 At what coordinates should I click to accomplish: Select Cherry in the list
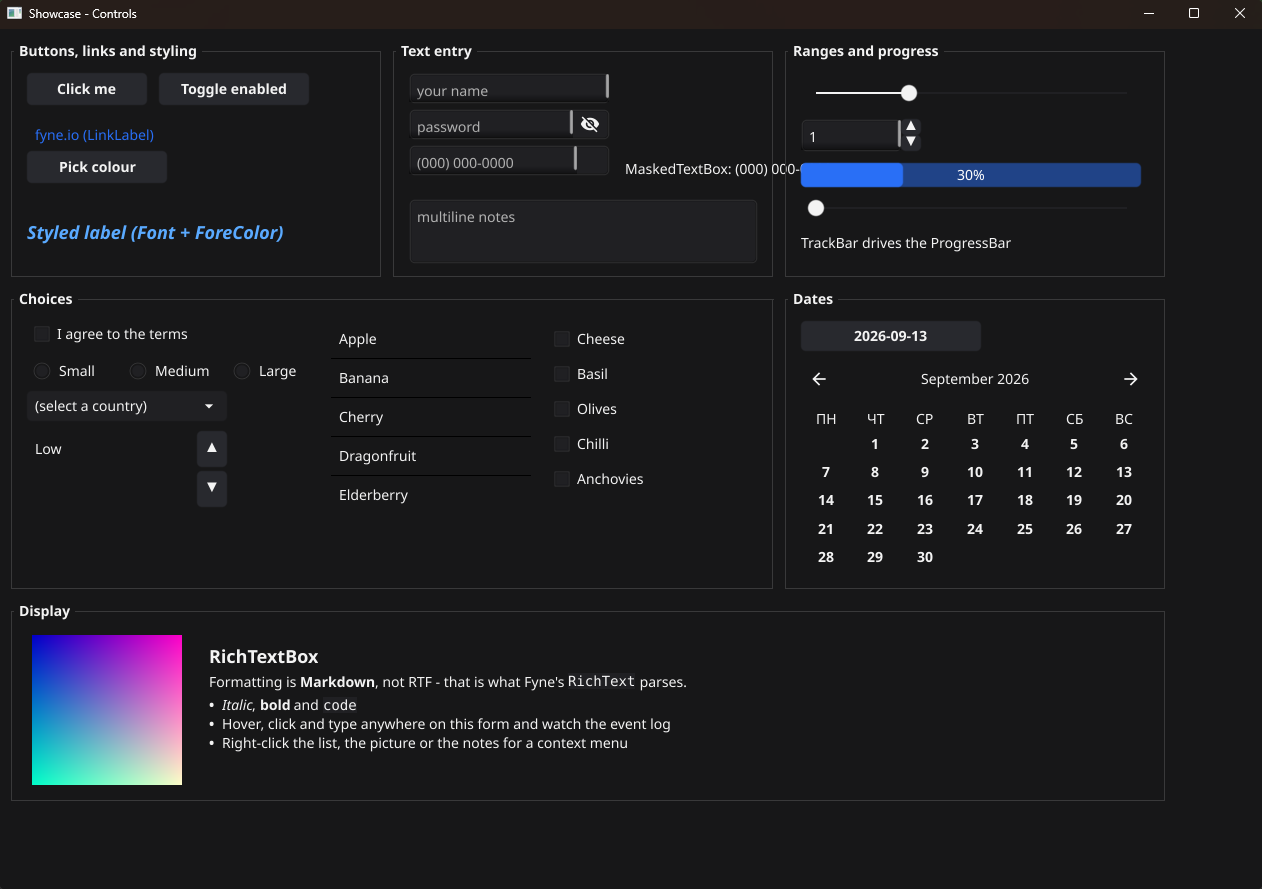pyautogui.click(x=431, y=417)
